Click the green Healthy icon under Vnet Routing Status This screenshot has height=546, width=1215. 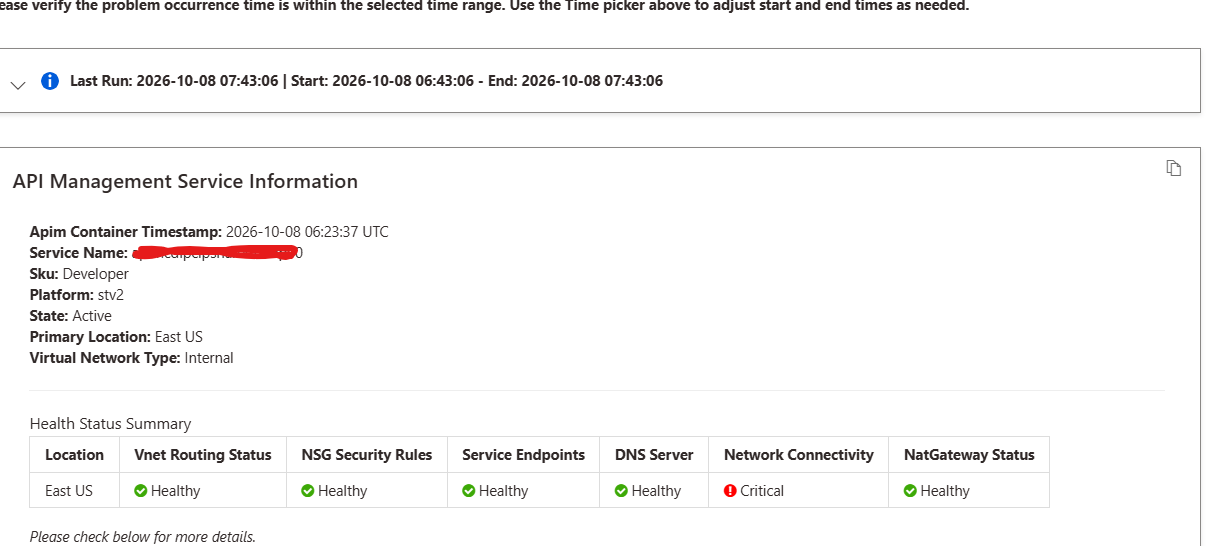click(141, 491)
